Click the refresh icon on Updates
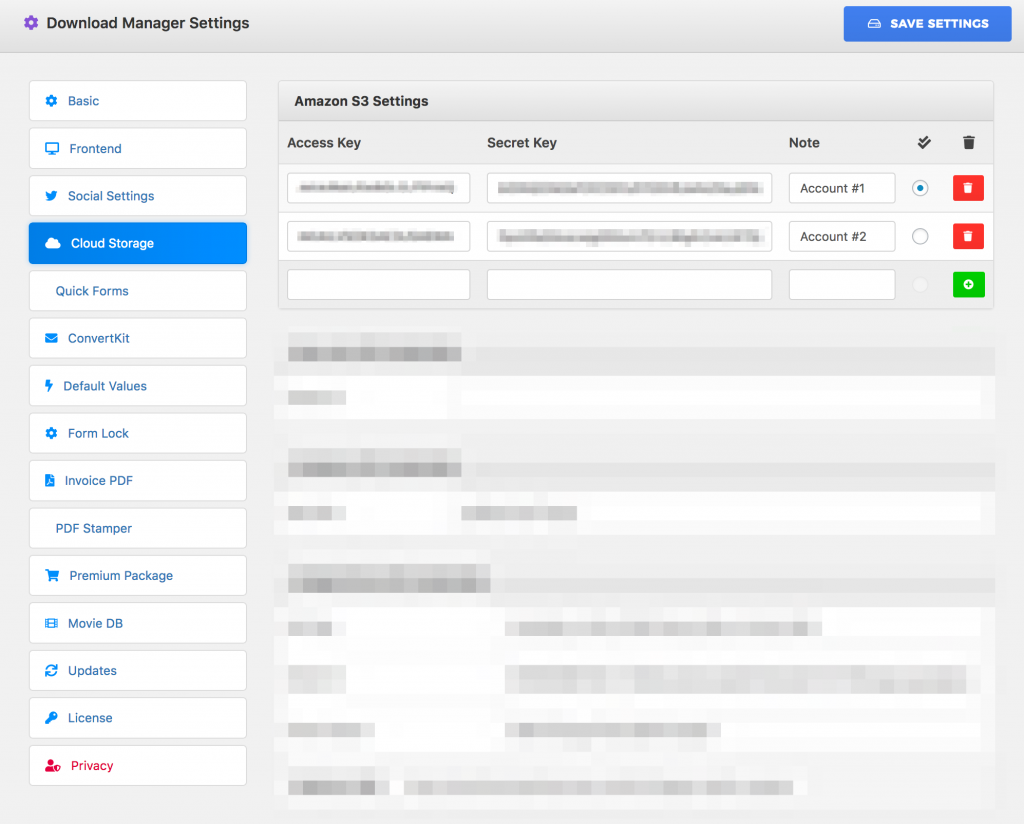 click(51, 670)
